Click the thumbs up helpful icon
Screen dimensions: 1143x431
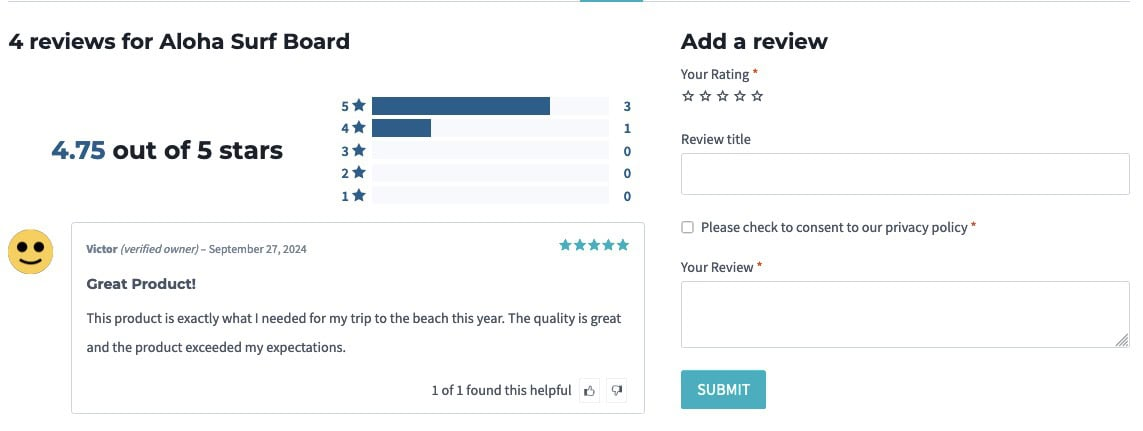pyautogui.click(x=590, y=391)
